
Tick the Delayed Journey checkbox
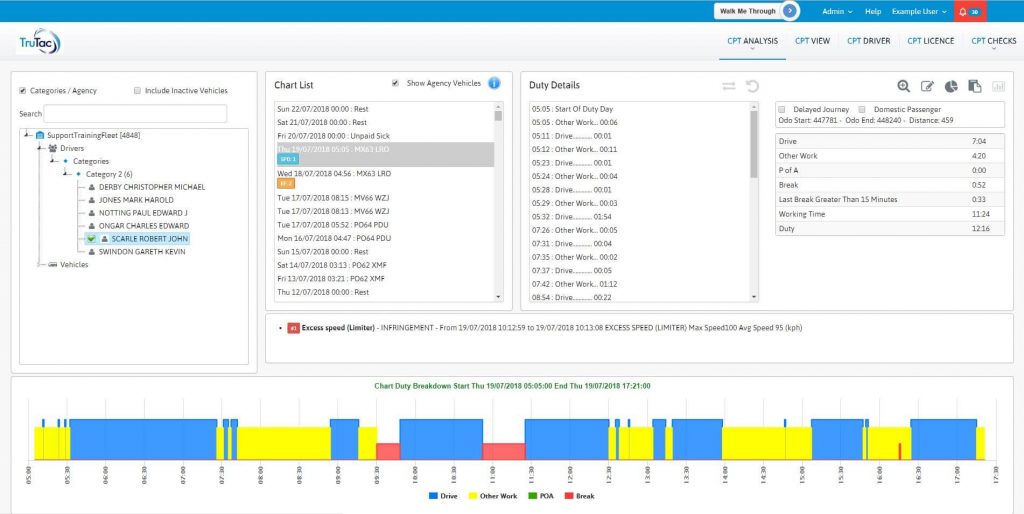783,109
